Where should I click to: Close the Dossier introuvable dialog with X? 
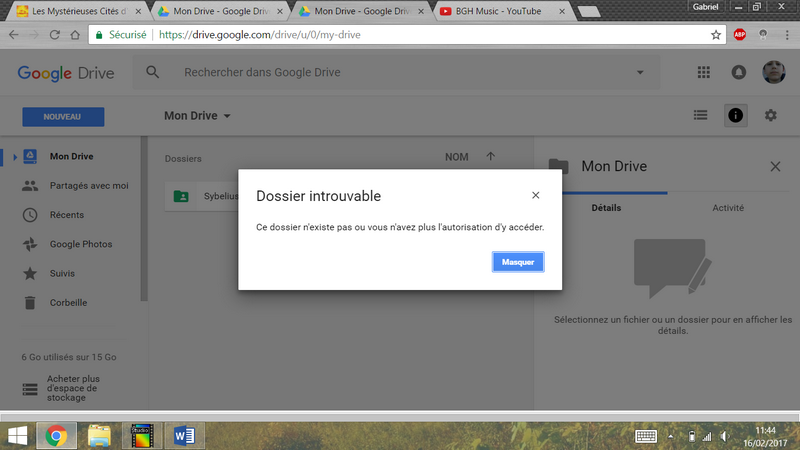[x=536, y=195]
